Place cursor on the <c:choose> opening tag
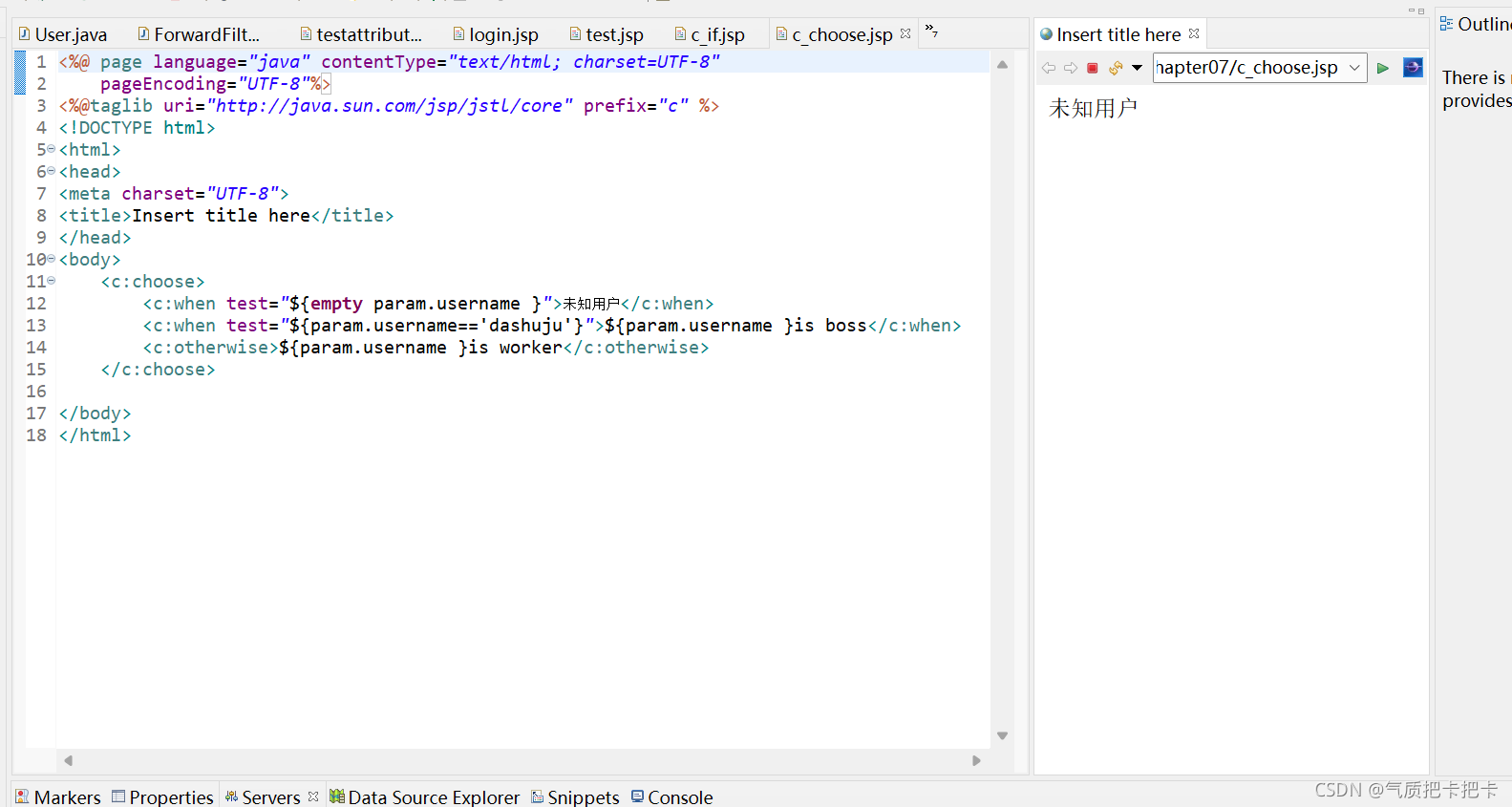 tap(153, 282)
